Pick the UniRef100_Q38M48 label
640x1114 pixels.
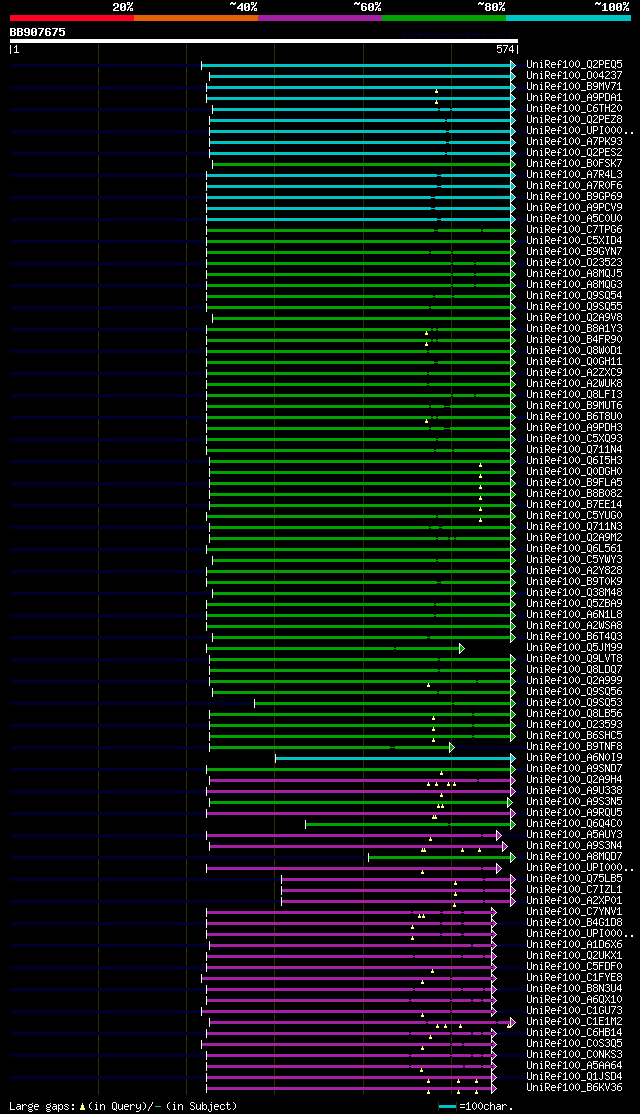[x=574, y=593]
